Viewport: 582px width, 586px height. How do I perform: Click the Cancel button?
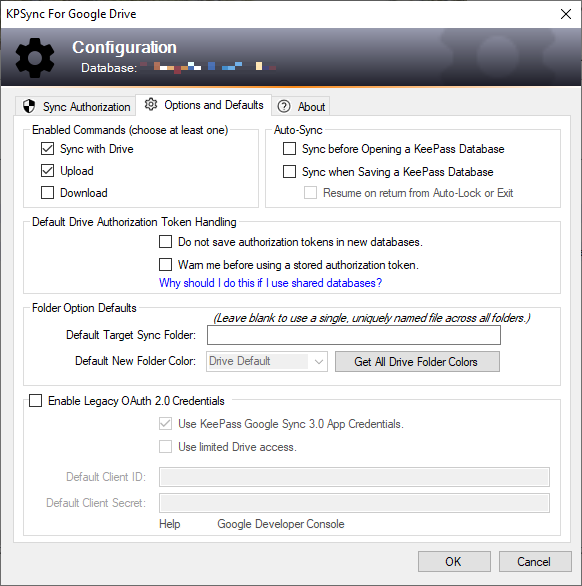pyautogui.click(x=535, y=561)
